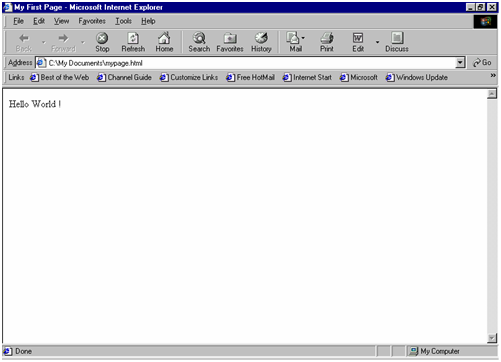Open Best of the Web link
The width and height of the screenshot is (501, 362).
click(60, 78)
